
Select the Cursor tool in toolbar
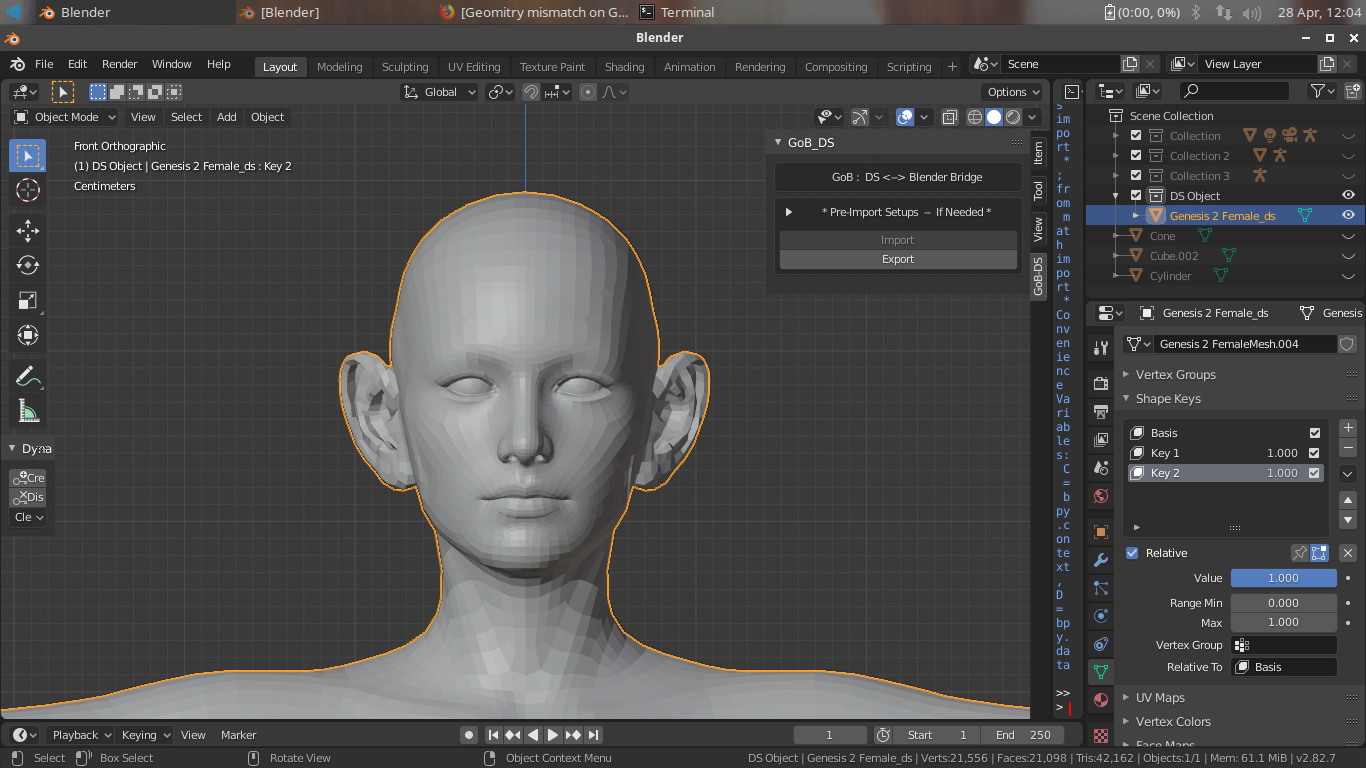pyautogui.click(x=28, y=191)
